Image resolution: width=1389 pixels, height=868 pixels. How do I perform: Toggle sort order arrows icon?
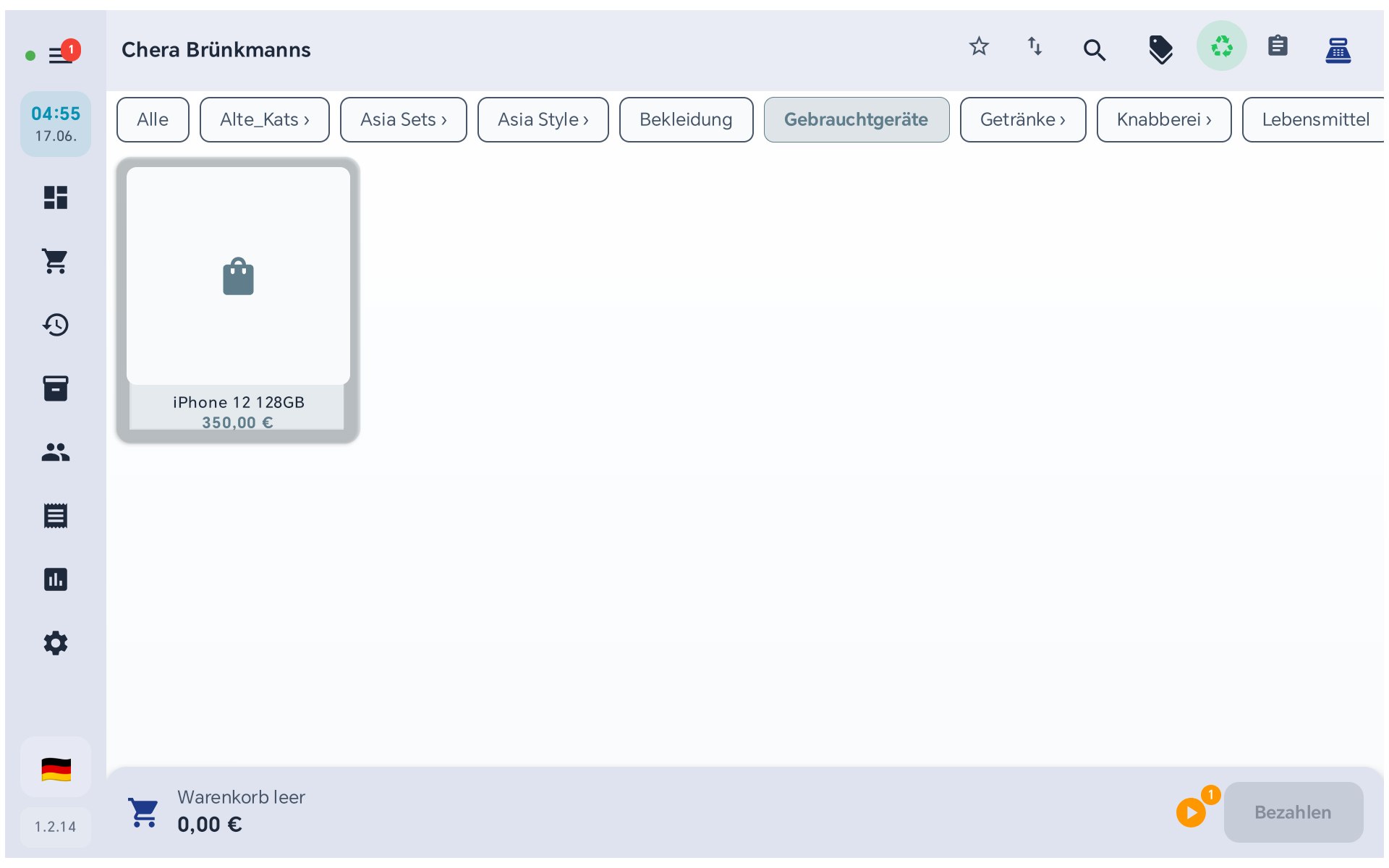coord(1035,46)
